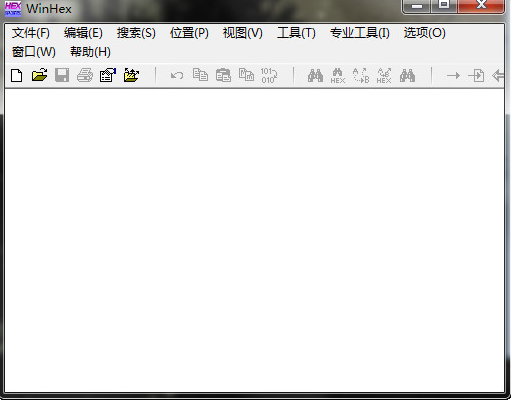
Task: Click the Copy block icon
Action: pos(200,75)
